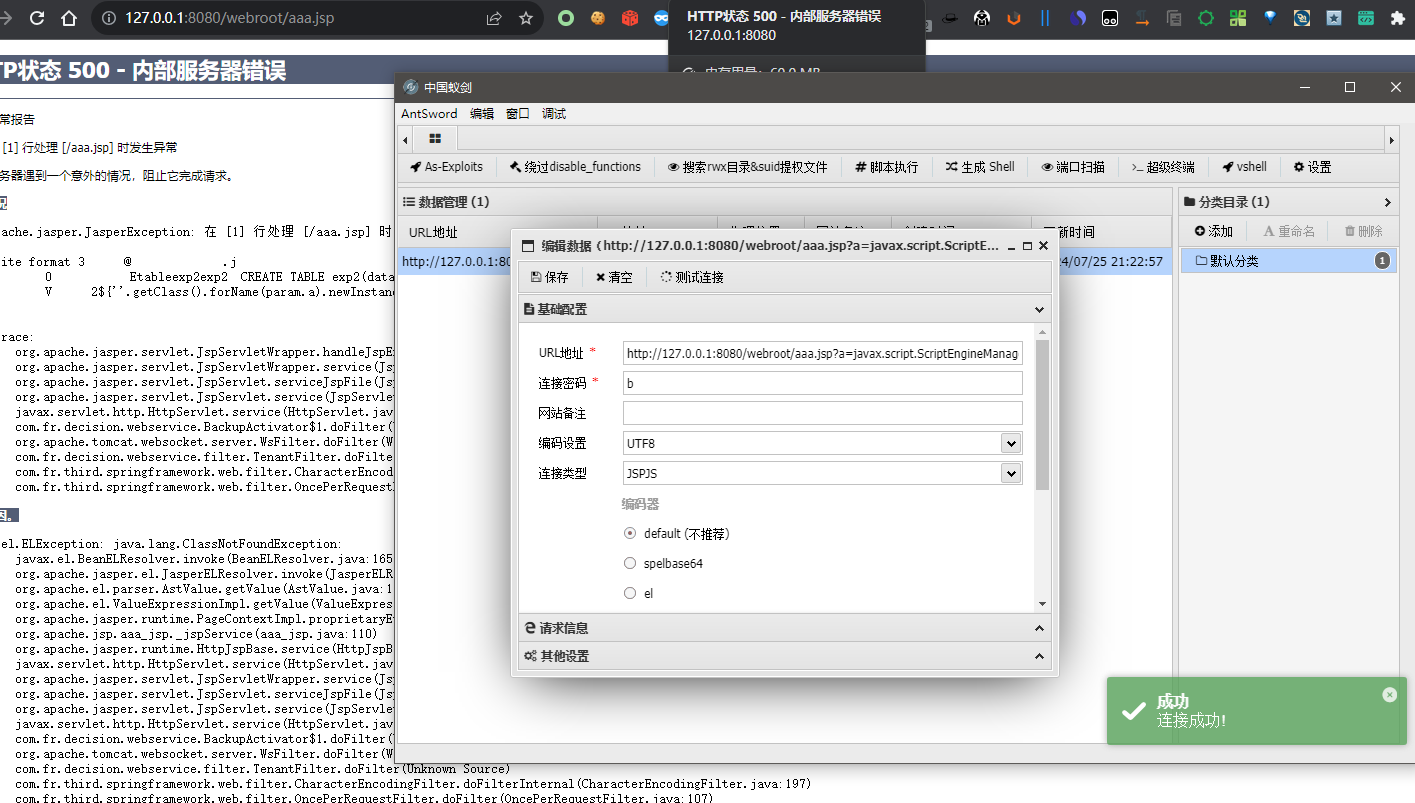The width and height of the screenshot is (1415, 803).
Task: Open the vshell plugin
Action: pyautogui.click(x=1245, y=167)
